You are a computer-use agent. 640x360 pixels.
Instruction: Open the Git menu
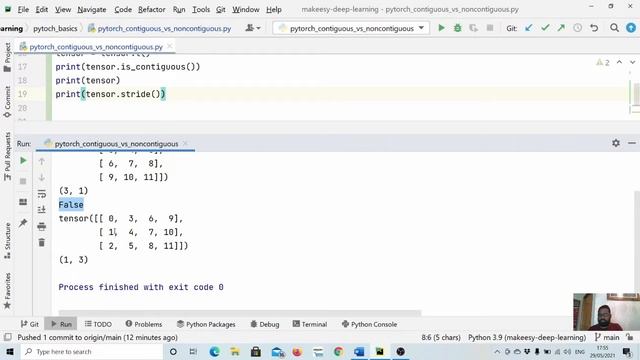pos(221,9)
